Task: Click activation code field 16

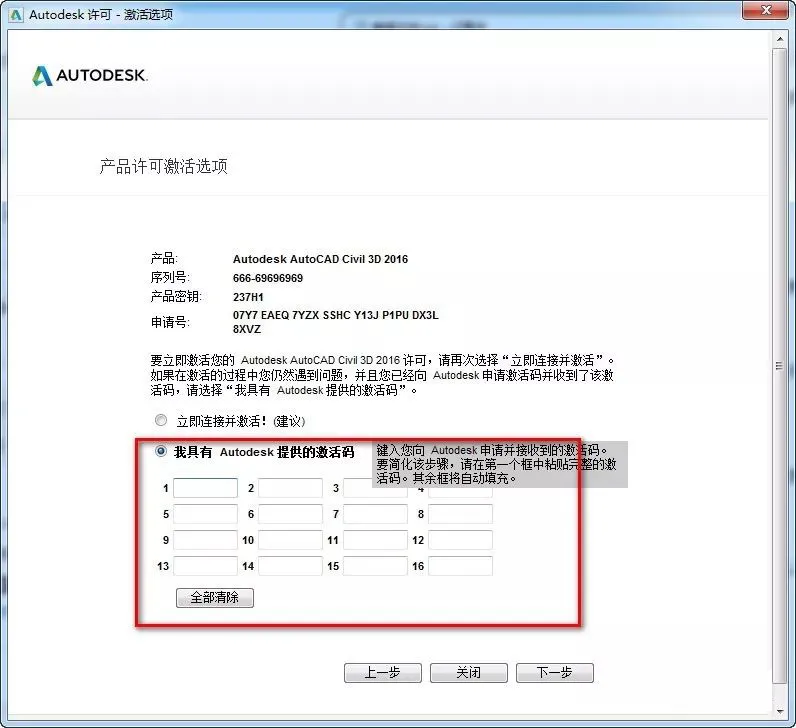Action: pos(460,566)
